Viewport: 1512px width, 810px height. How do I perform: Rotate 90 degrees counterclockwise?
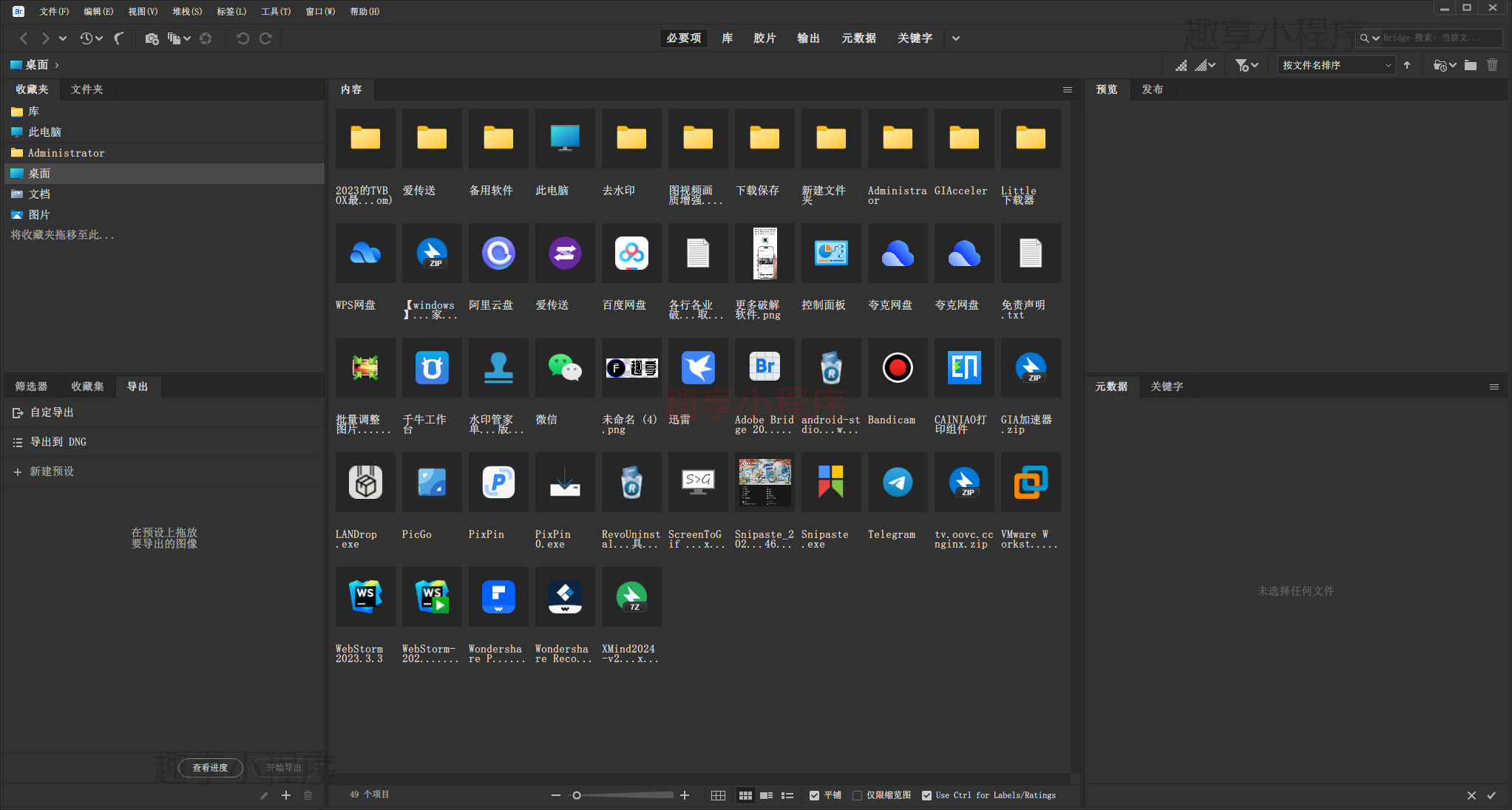click(x=243, y=38)
